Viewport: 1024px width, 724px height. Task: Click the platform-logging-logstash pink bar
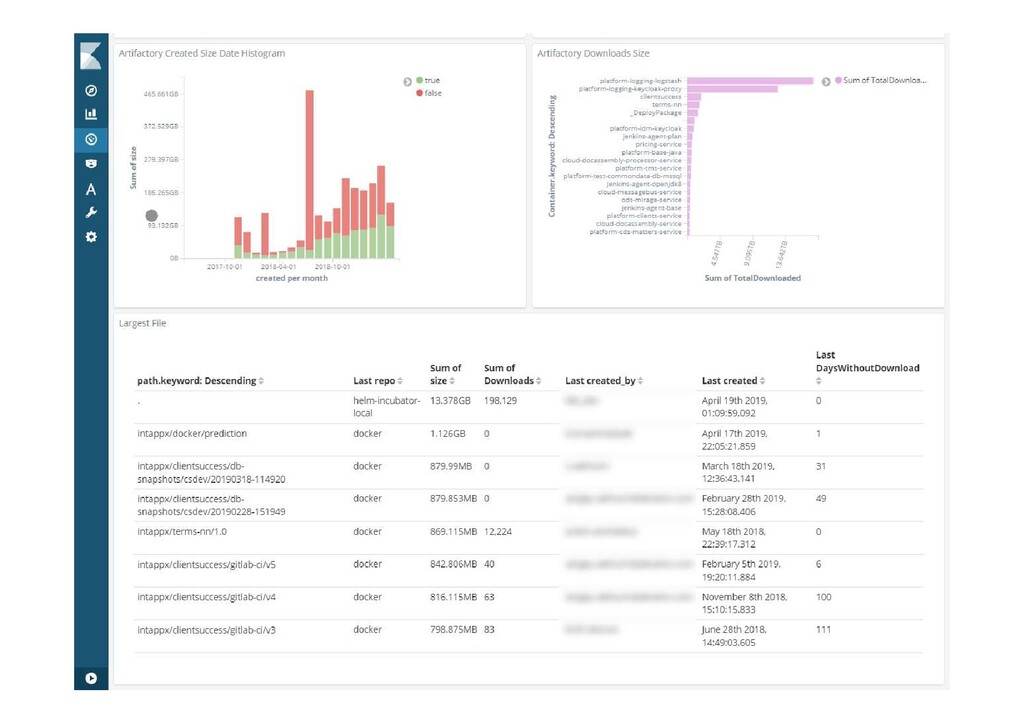point(750,81)
